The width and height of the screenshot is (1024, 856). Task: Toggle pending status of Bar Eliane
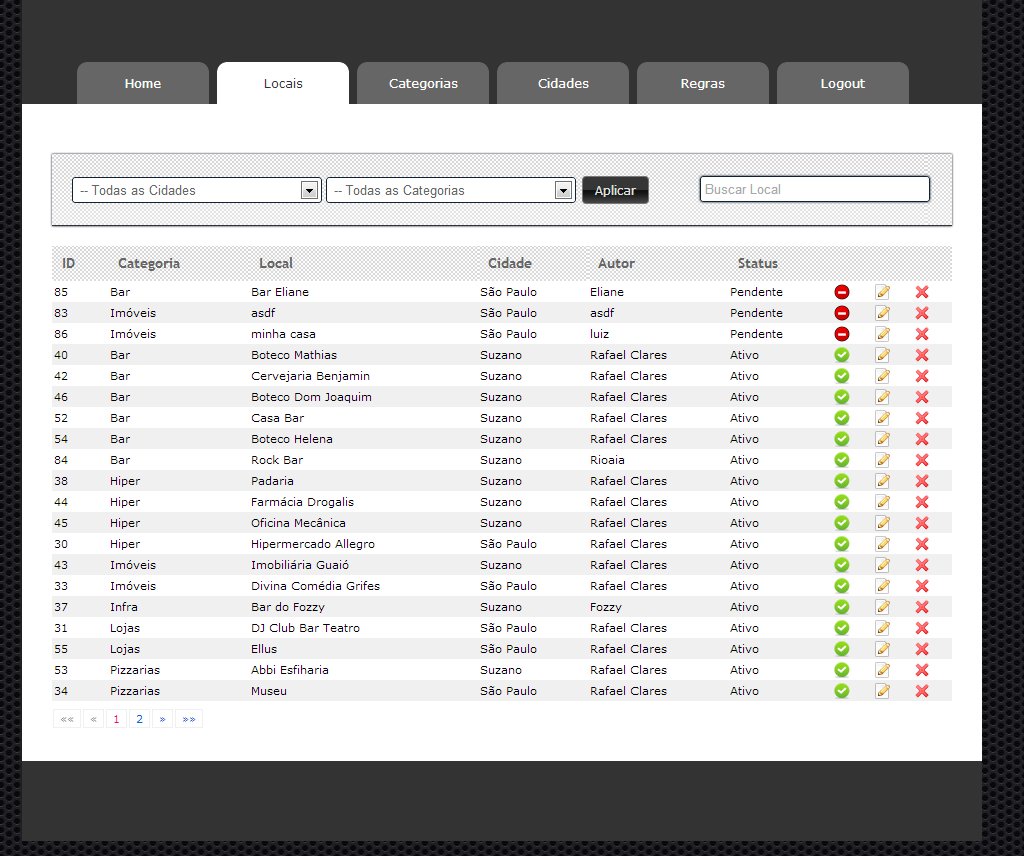pos(842,292)
